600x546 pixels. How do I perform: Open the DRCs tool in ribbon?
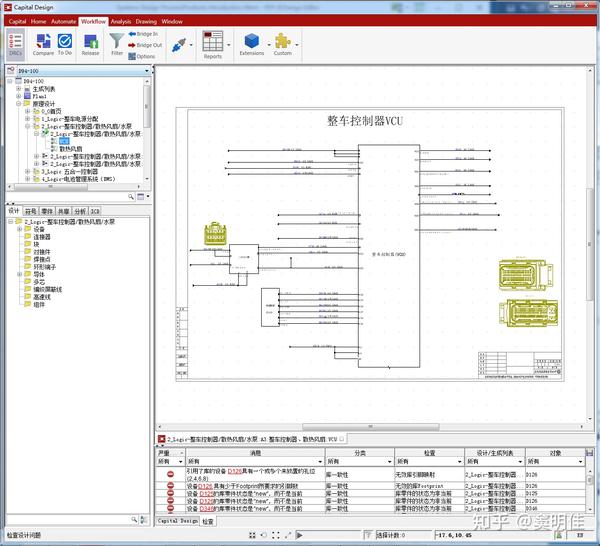pos(16,44)
